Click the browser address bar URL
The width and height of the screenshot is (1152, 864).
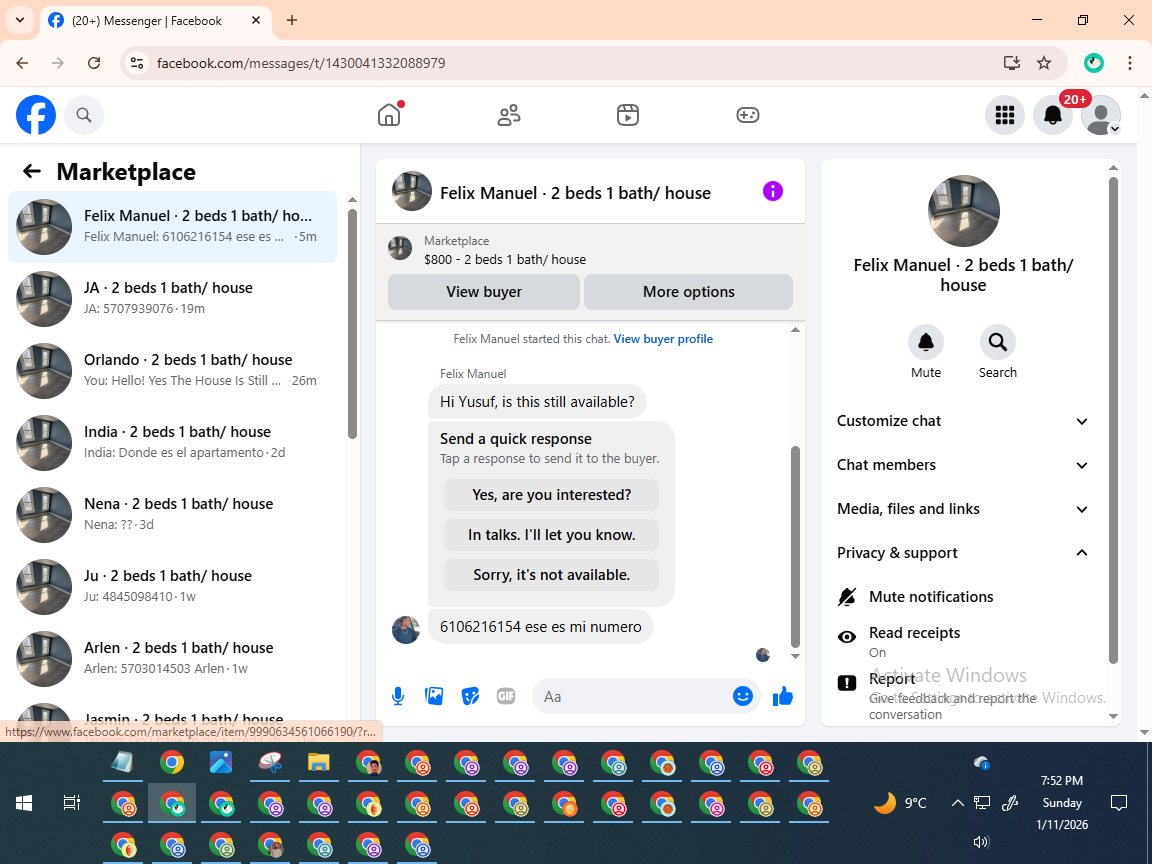point(301,63)
